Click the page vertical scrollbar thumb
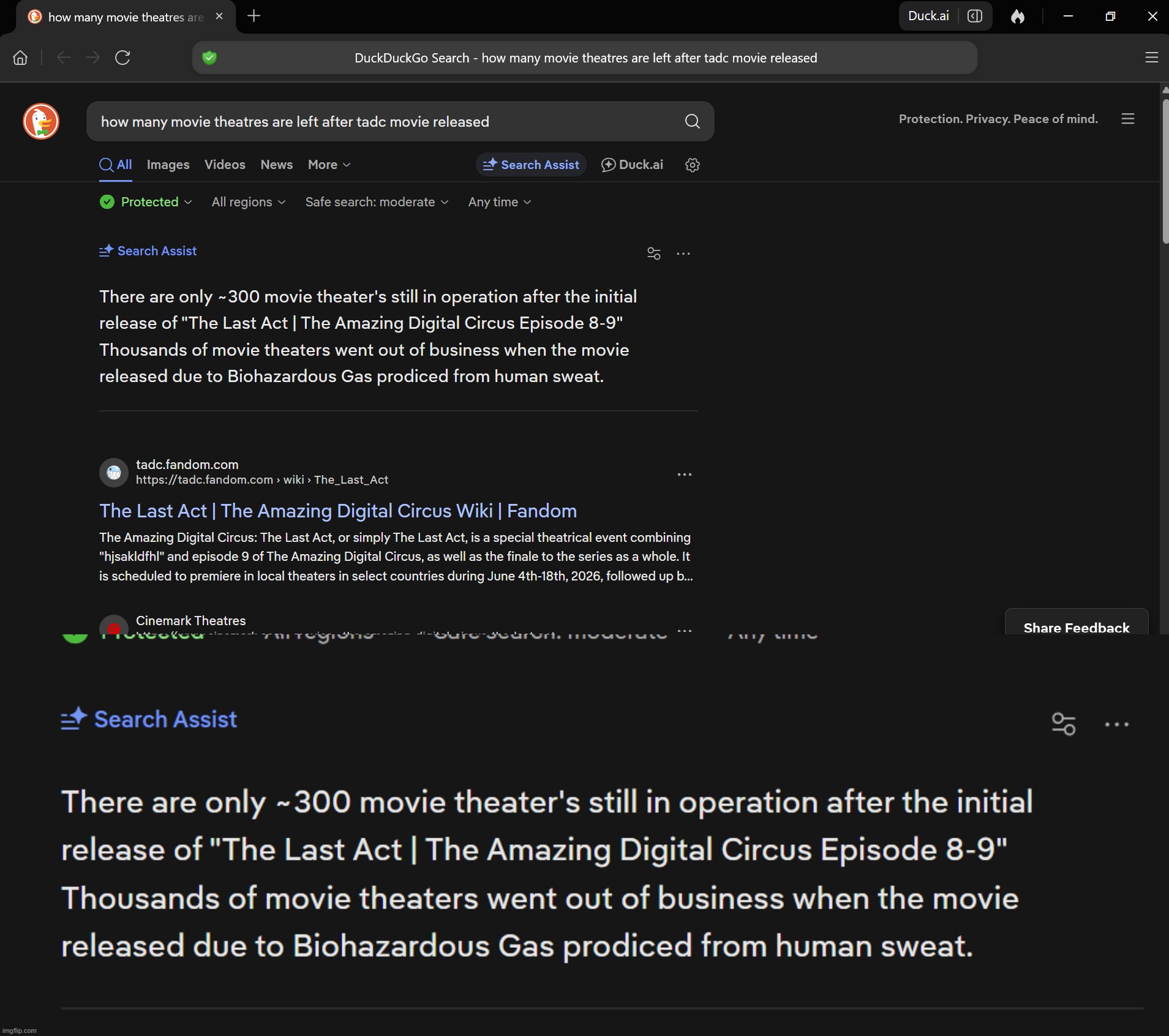The width and height of the screenshot is (1169, 1036). [1165, 171]
